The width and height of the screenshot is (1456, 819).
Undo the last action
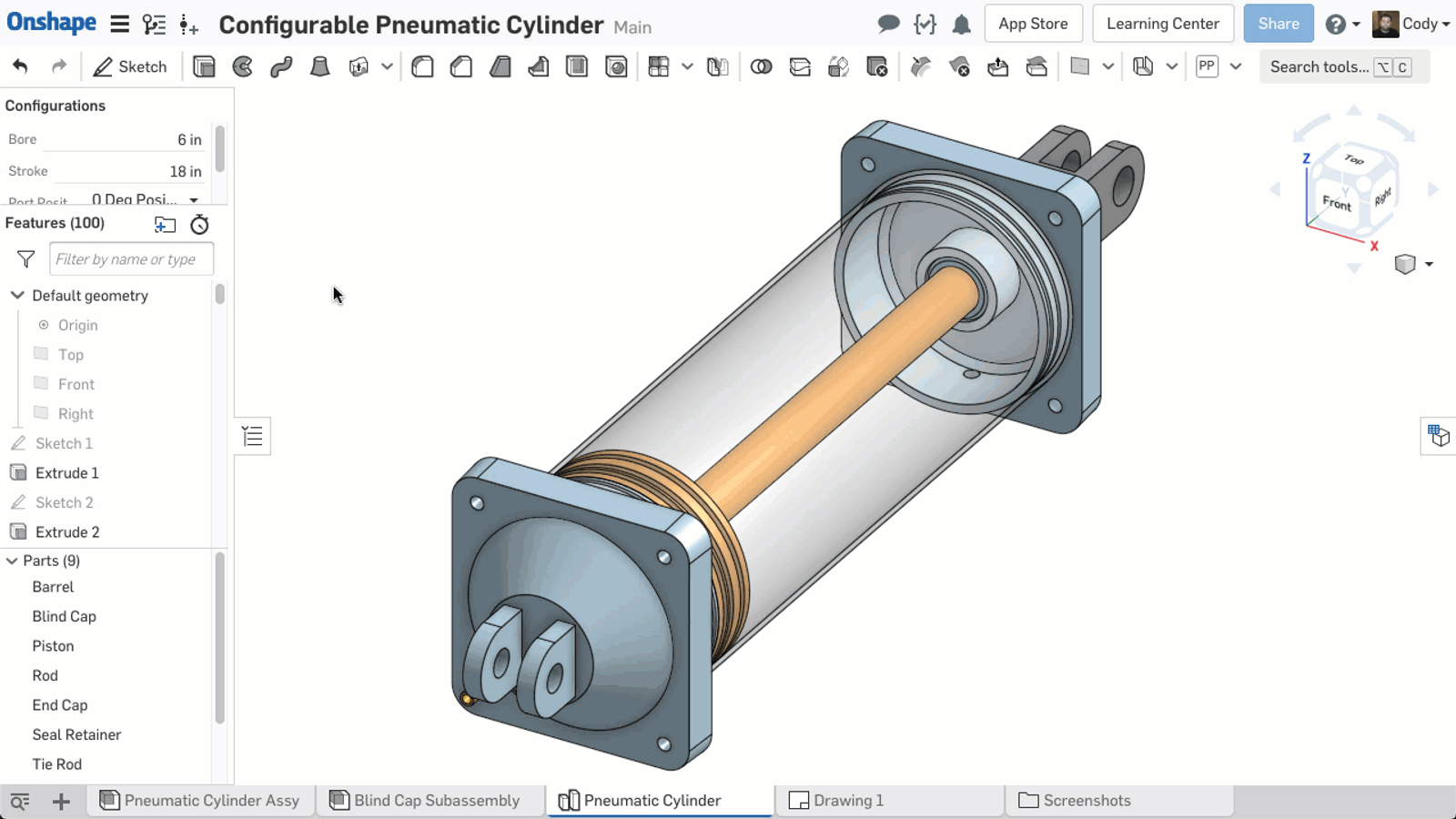(x=20, y=66)
